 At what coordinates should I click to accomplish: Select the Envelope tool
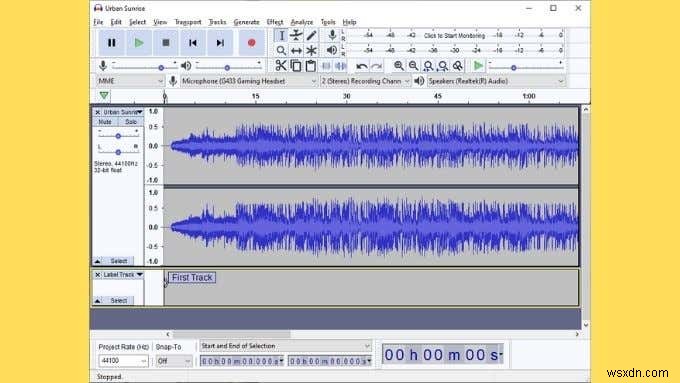click(x=296, y=36)
